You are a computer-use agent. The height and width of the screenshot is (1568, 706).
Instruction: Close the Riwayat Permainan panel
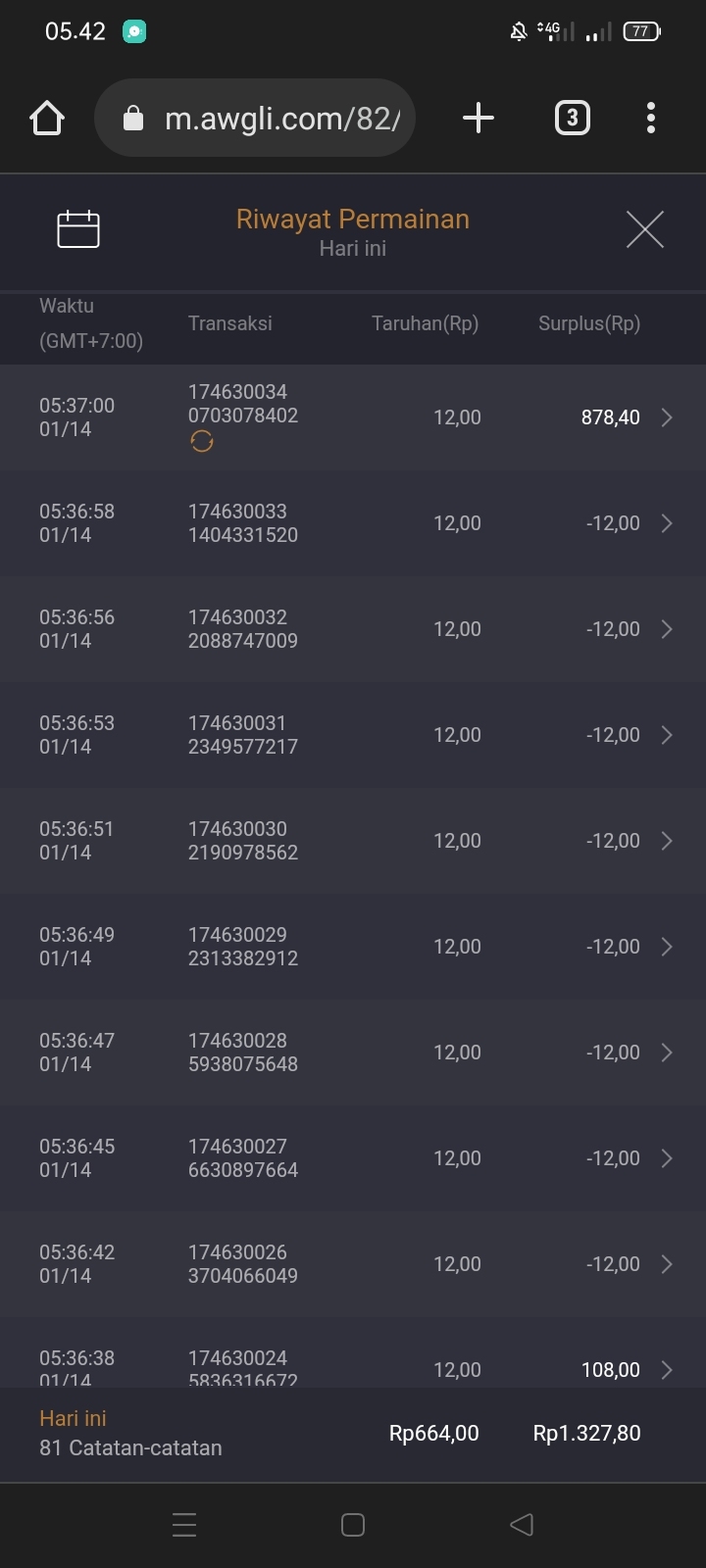click(x=644, y=229)
